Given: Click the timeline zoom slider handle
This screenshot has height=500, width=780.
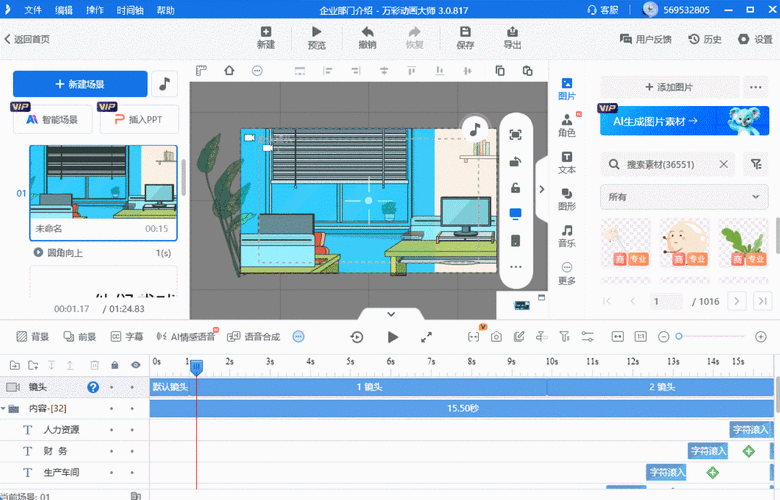Looking at the screenshot, I should 679,336.
